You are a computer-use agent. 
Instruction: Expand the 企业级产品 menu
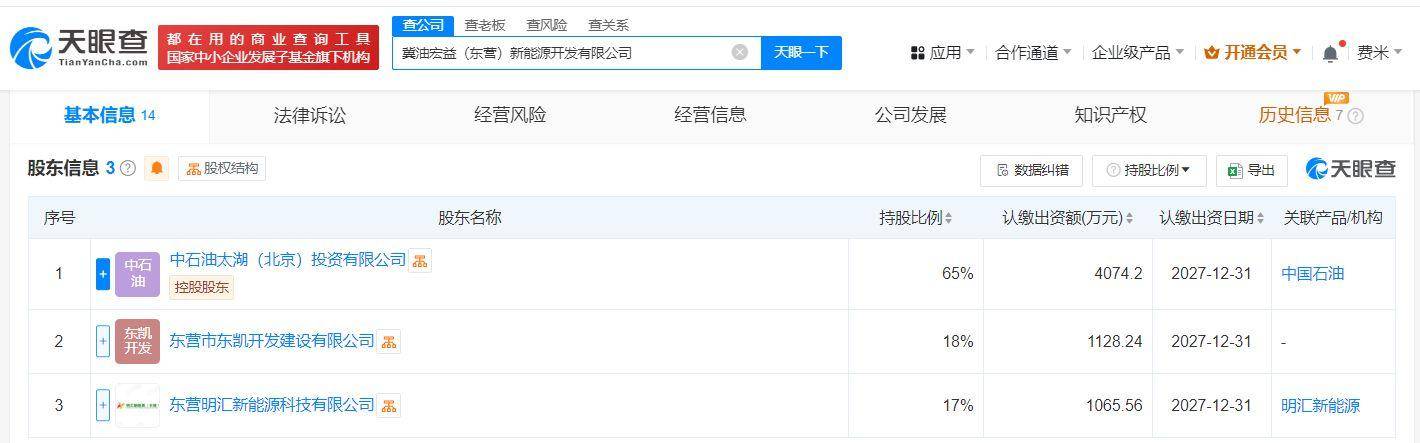pyautogui.click(x=1138, y=53)
